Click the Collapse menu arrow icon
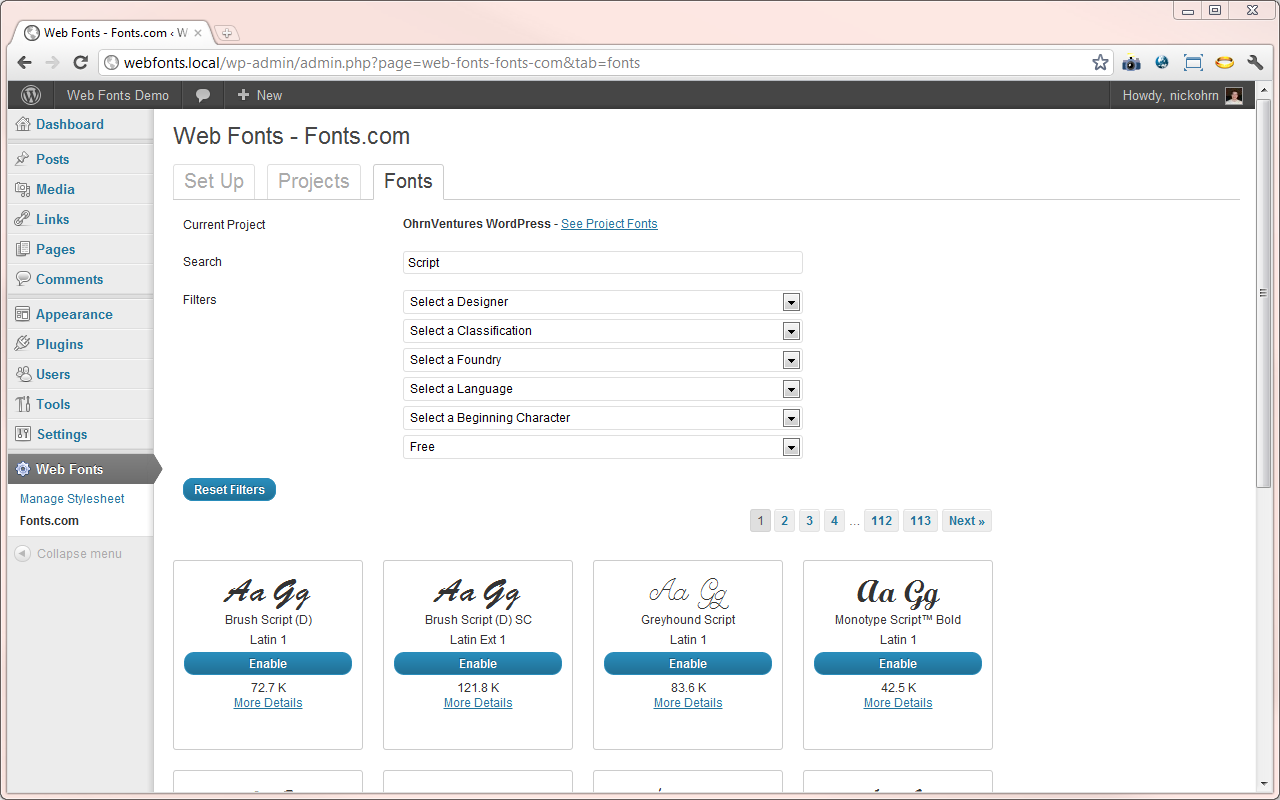The image size is (1280, 800). pyautogui.click(x=23, y=553)
